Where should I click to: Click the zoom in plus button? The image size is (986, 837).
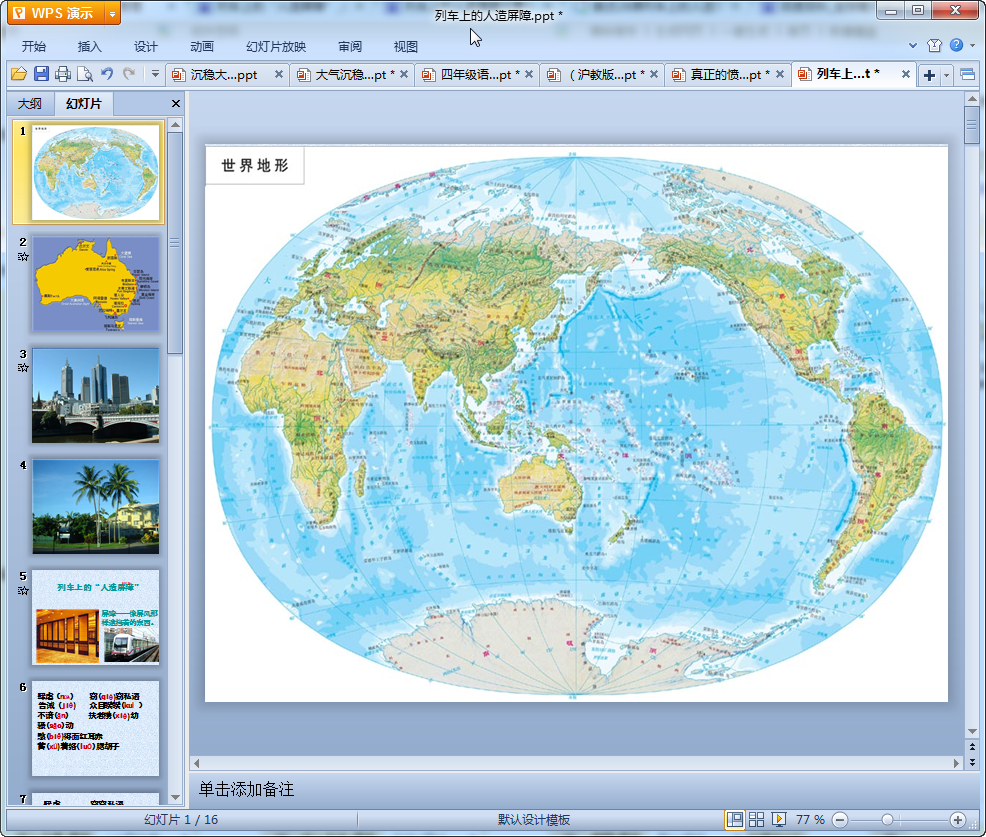957,820
